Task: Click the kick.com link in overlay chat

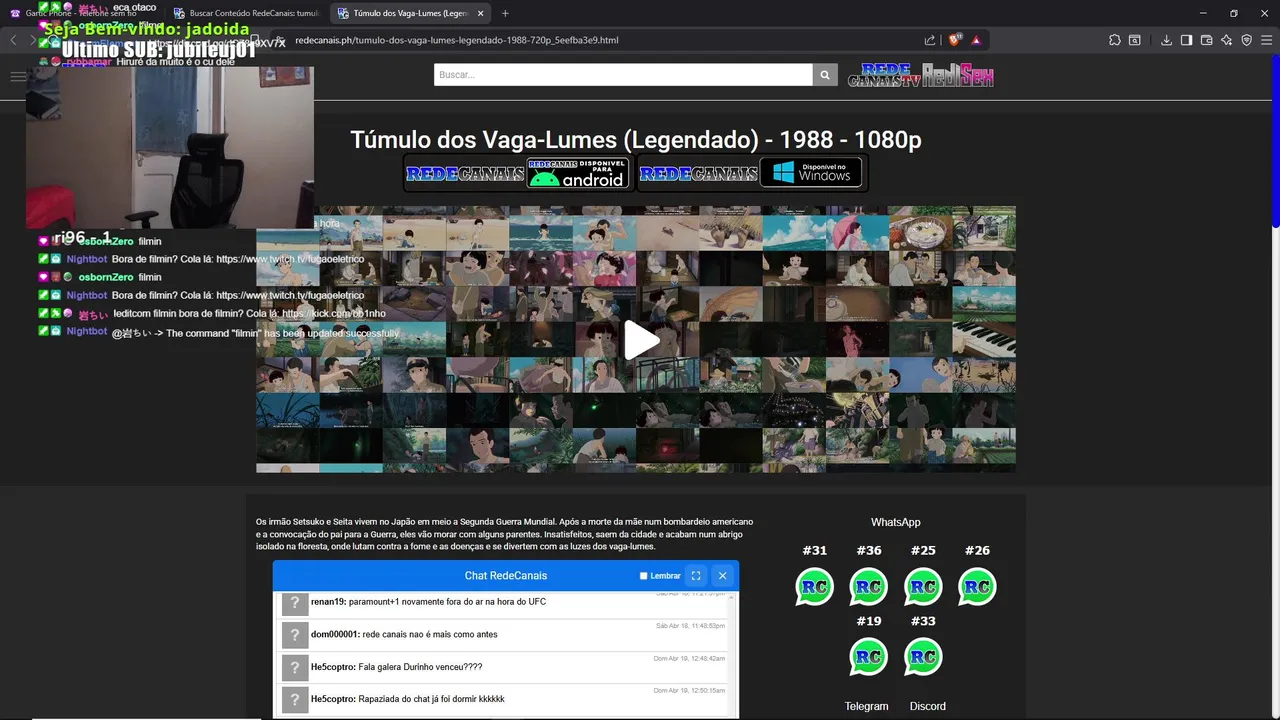Action: click(333, 313)
